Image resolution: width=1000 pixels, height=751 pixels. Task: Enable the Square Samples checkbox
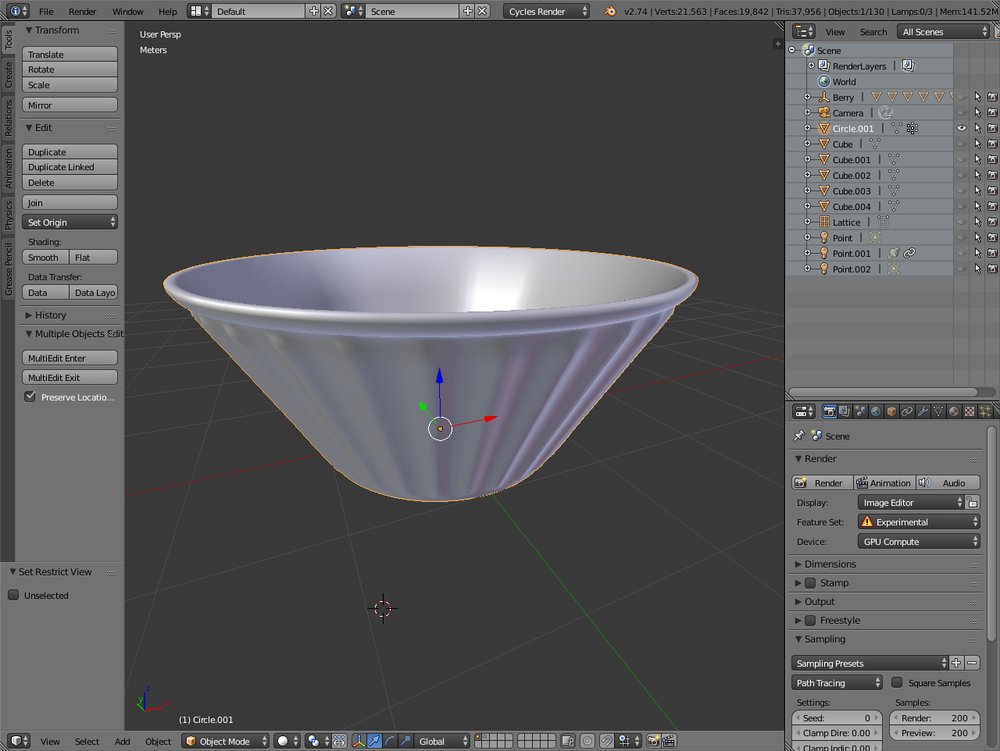[x=897, y=683]
